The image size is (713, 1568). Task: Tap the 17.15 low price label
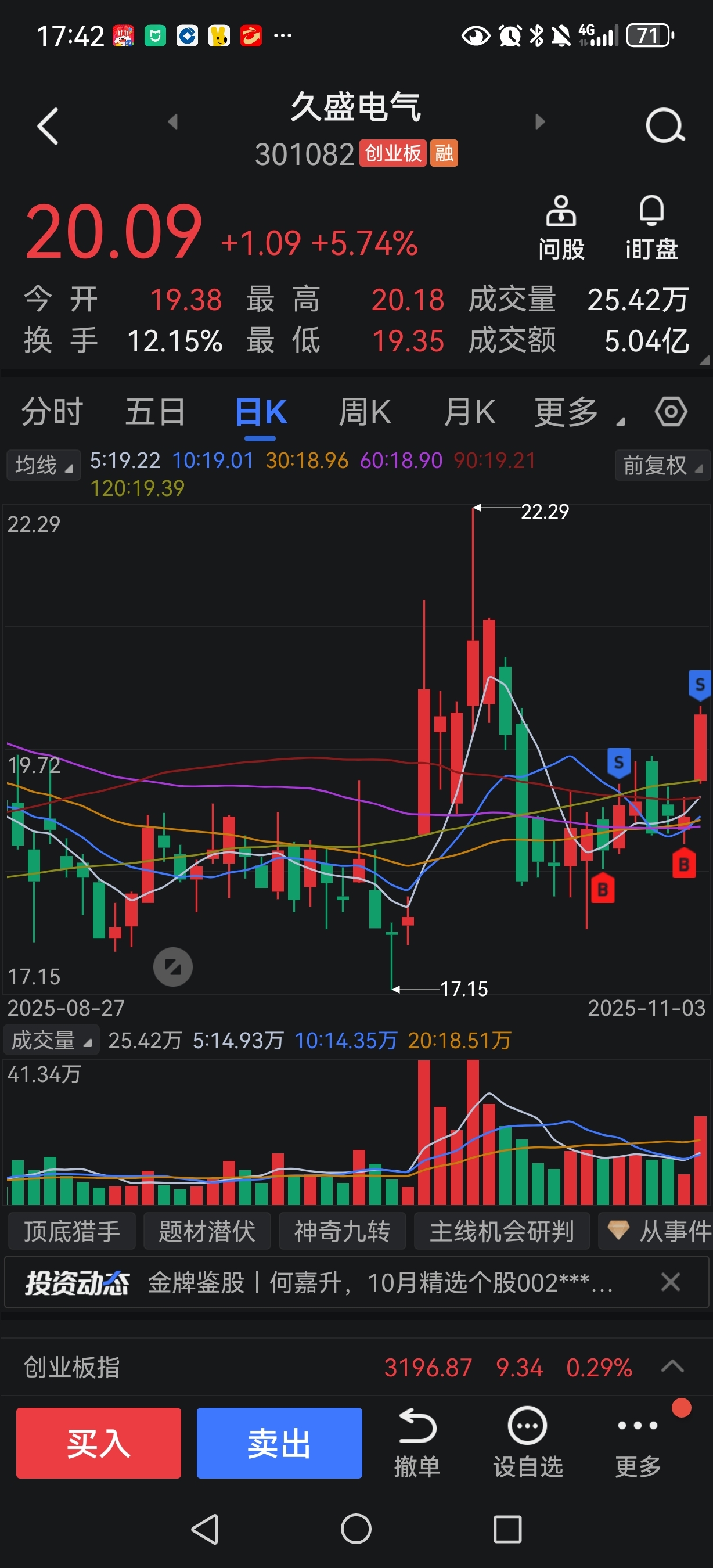tap(463, 988)
